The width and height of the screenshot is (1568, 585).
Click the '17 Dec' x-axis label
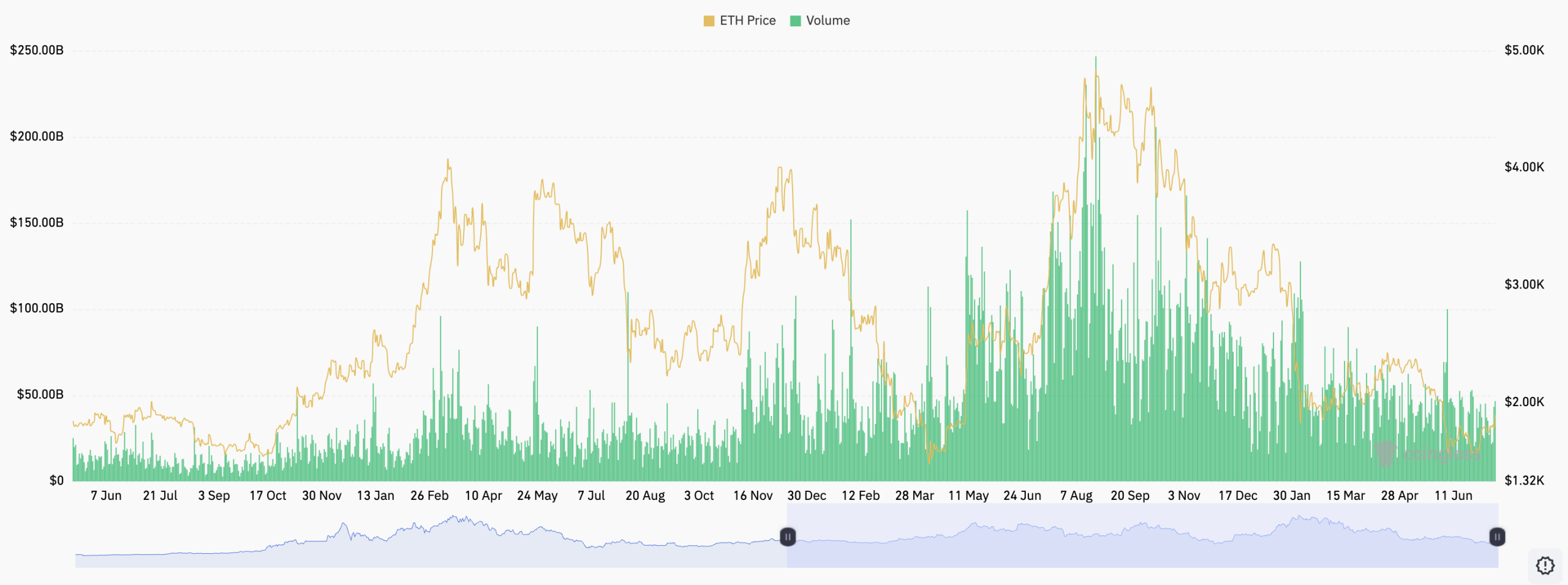[1238, 496]
